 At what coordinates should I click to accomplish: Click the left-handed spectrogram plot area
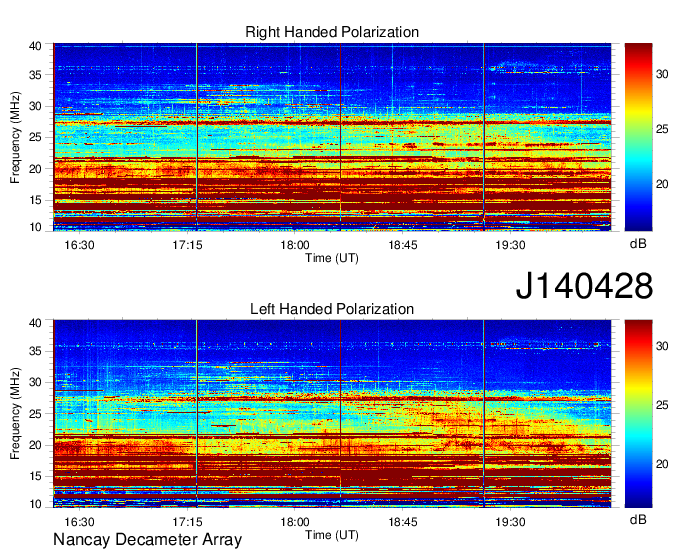(x=332, y=414)
